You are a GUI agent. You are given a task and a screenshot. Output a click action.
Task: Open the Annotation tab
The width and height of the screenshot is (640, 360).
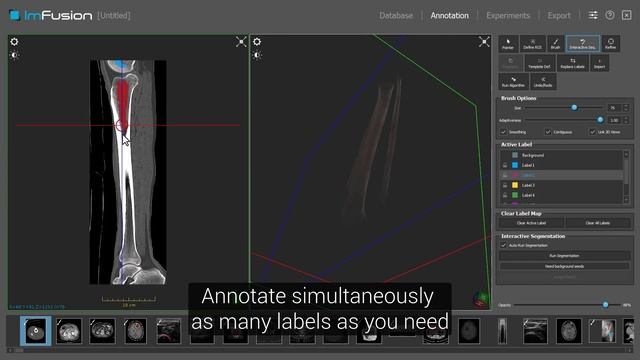tap(449, 16)
